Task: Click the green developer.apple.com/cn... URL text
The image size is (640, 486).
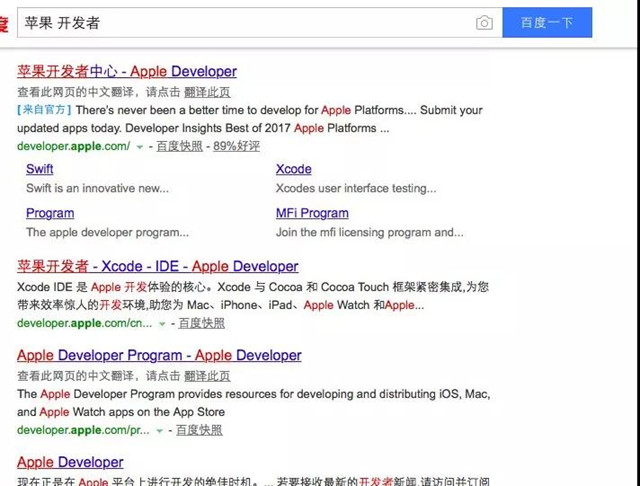Action: point(84,323)
